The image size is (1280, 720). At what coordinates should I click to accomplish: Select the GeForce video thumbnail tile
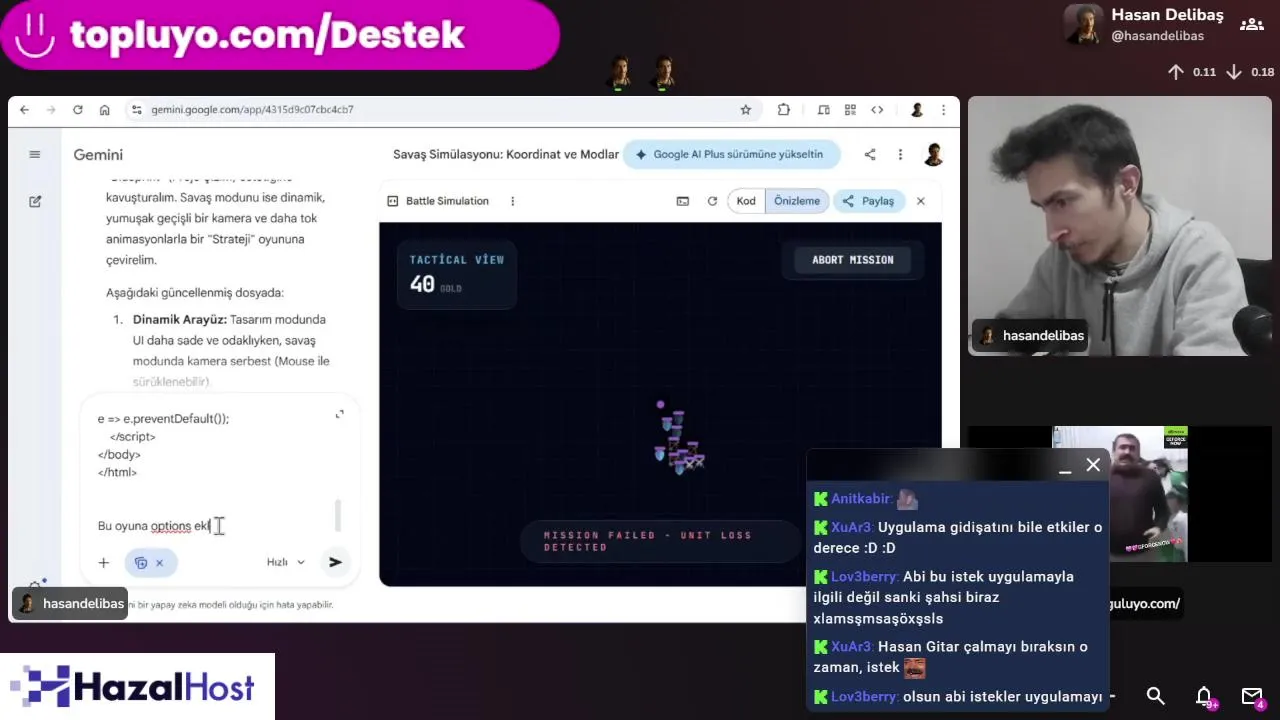pos(1120,494)
